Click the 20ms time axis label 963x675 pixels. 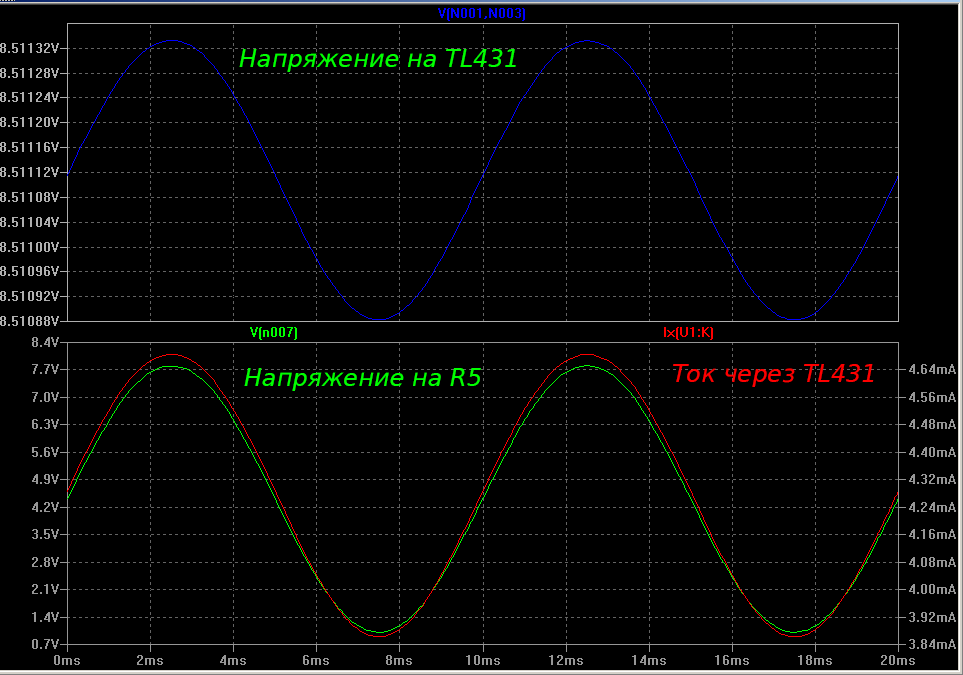(x=898, y=661)
